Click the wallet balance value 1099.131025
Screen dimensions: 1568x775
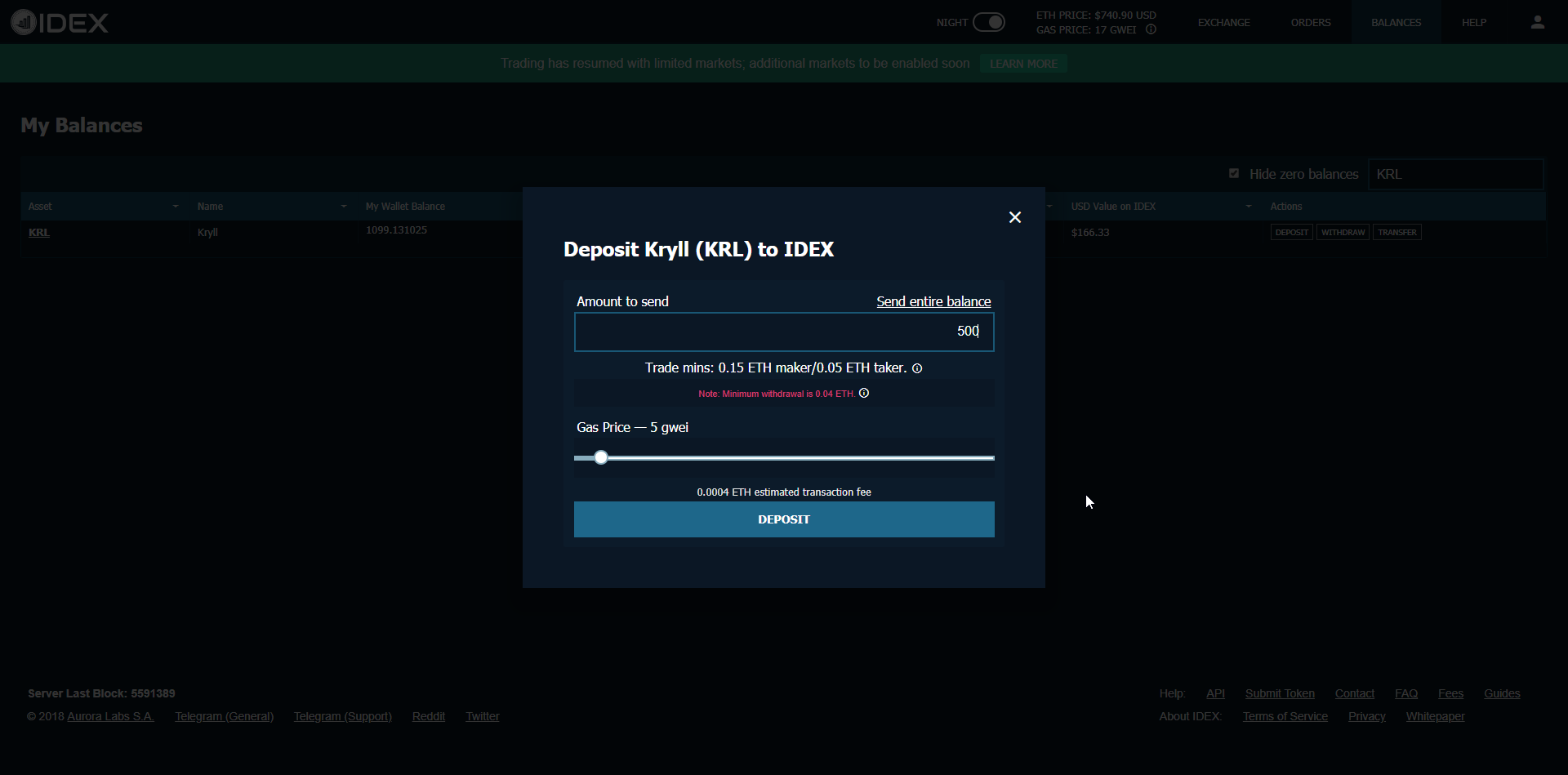(396, 230)
